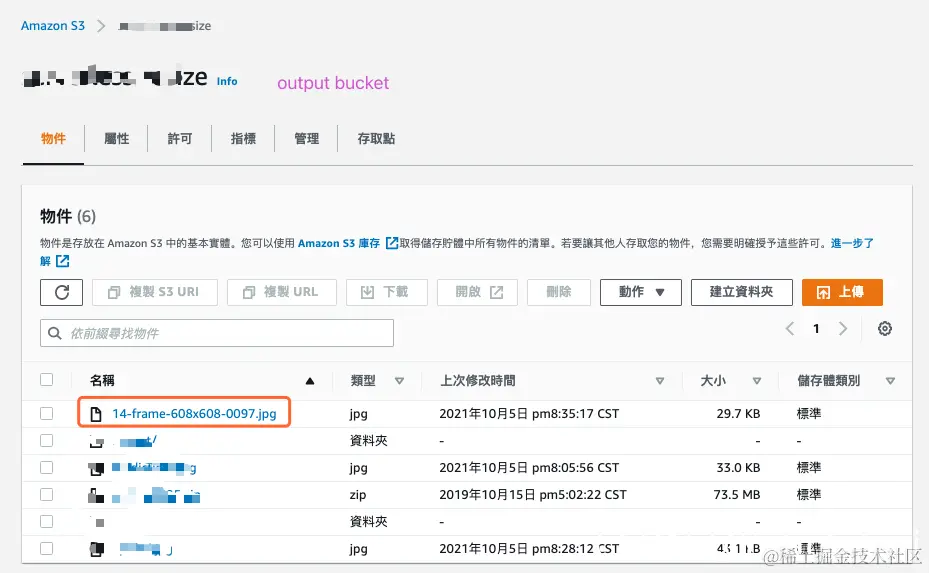Sort by 類型 column arrow
The image size is (929, 573).
pyautogui.click(x=399, y=381)
